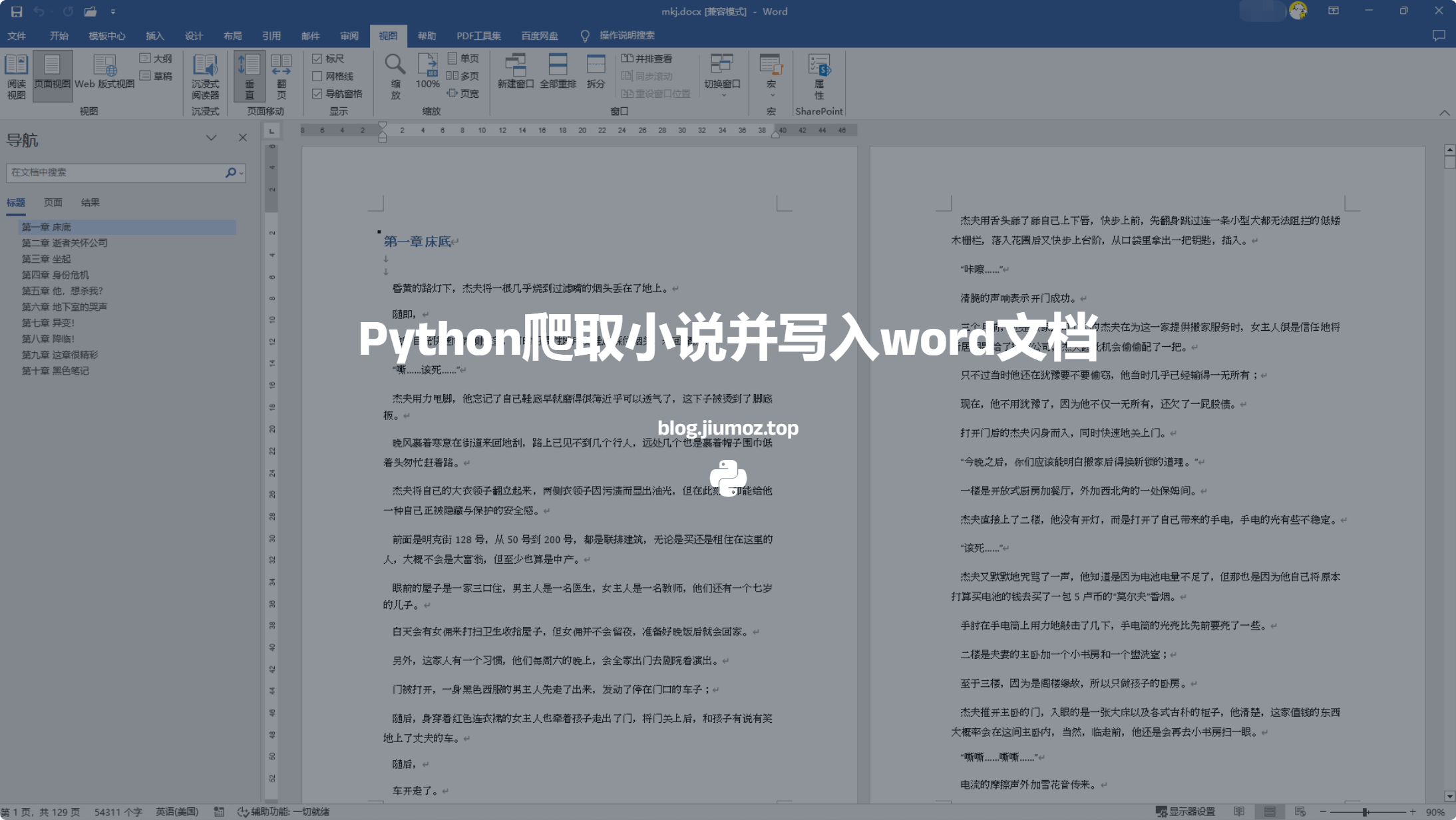Screen dimensions: 1456x820
Task: Click 全部重排 arrange all
Action: coord(558,72)
